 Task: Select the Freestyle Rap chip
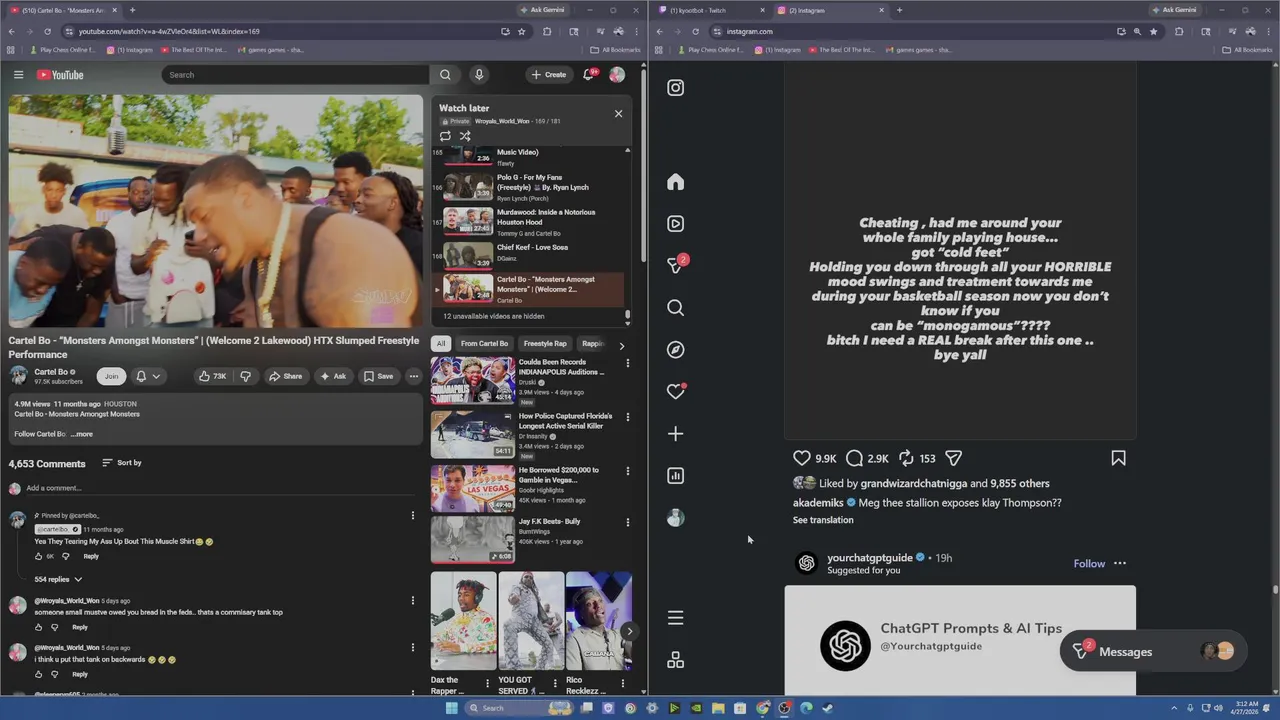[545, 344]
